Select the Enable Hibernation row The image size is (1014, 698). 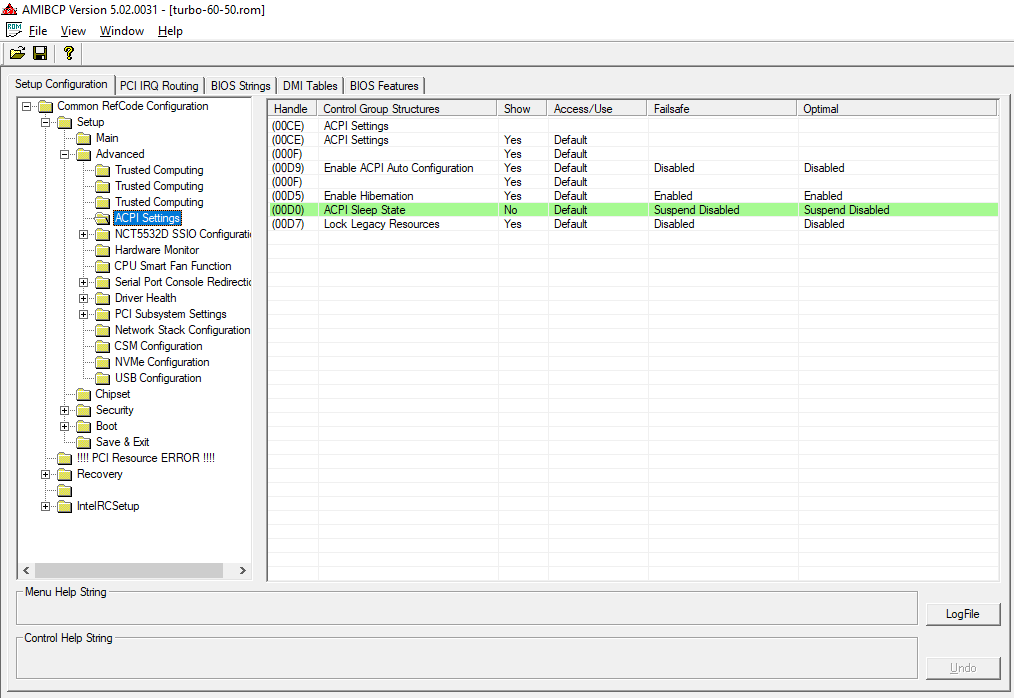pyautogui.click(x=634, y=196)
